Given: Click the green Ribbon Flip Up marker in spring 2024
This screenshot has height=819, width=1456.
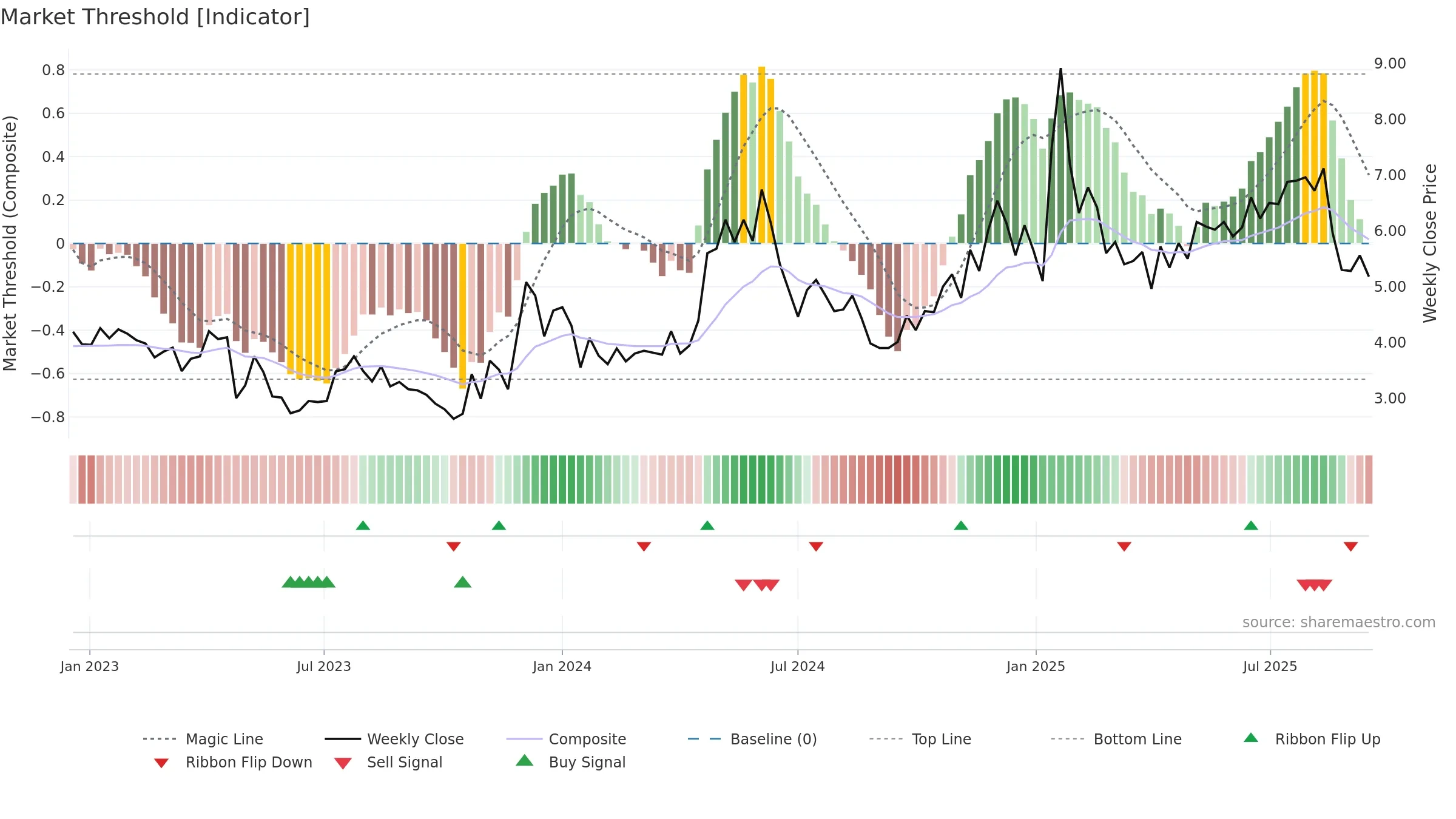Looking at the screenshot, I should (707, 525).
